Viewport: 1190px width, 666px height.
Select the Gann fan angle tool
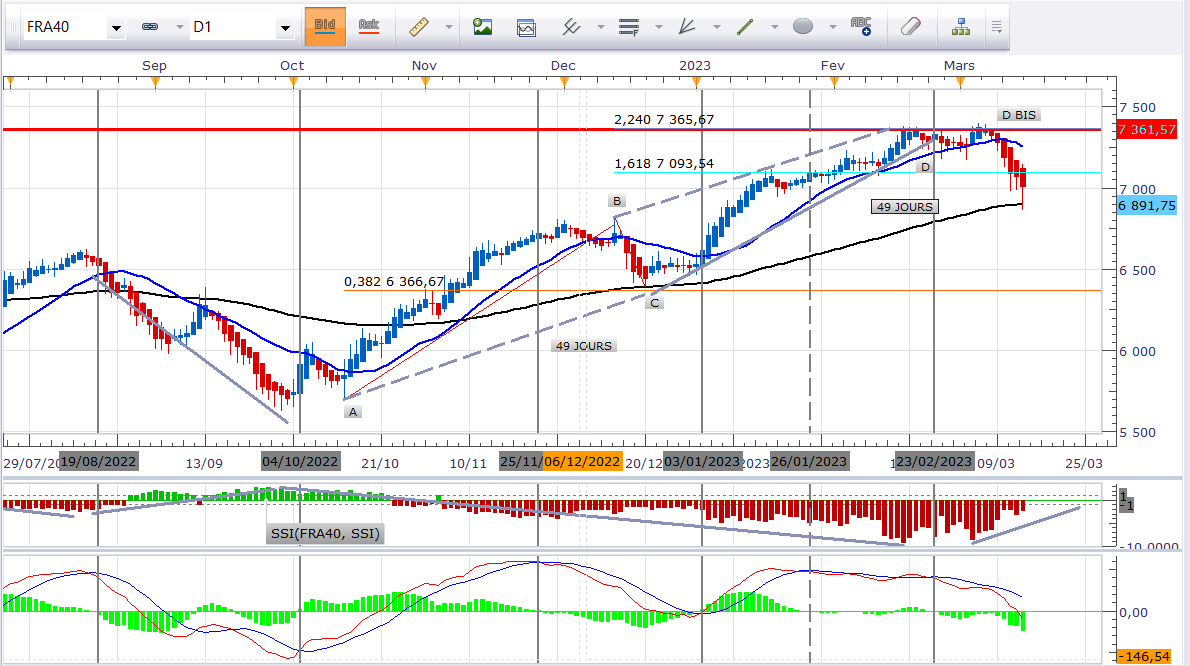click(x=687, y=27)
